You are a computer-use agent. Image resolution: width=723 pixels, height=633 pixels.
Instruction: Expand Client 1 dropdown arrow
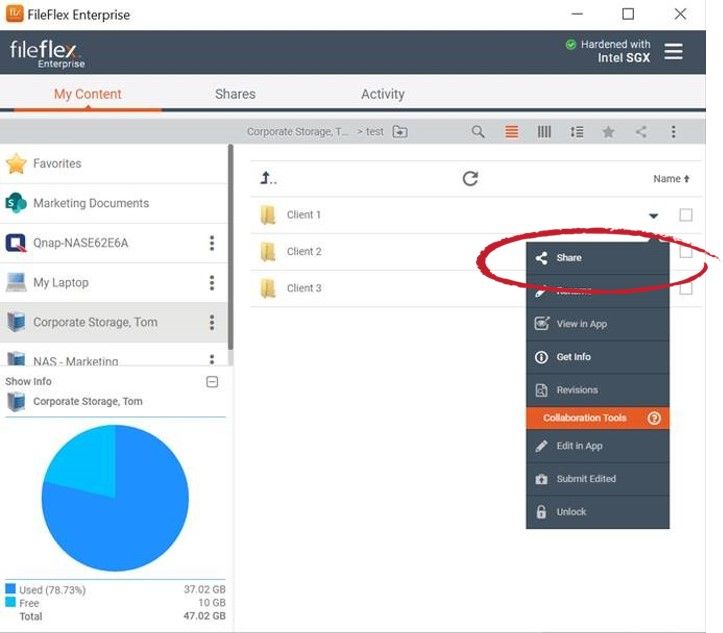[x=653, y=216]
